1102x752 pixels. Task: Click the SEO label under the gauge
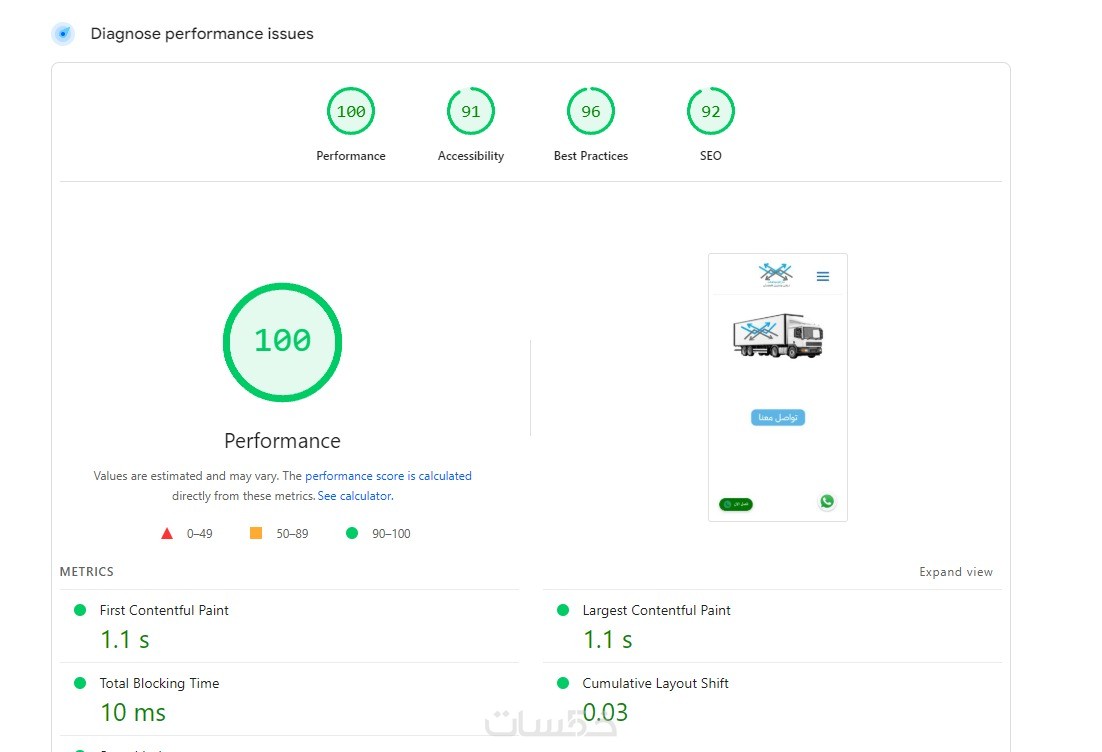point(711,156)
